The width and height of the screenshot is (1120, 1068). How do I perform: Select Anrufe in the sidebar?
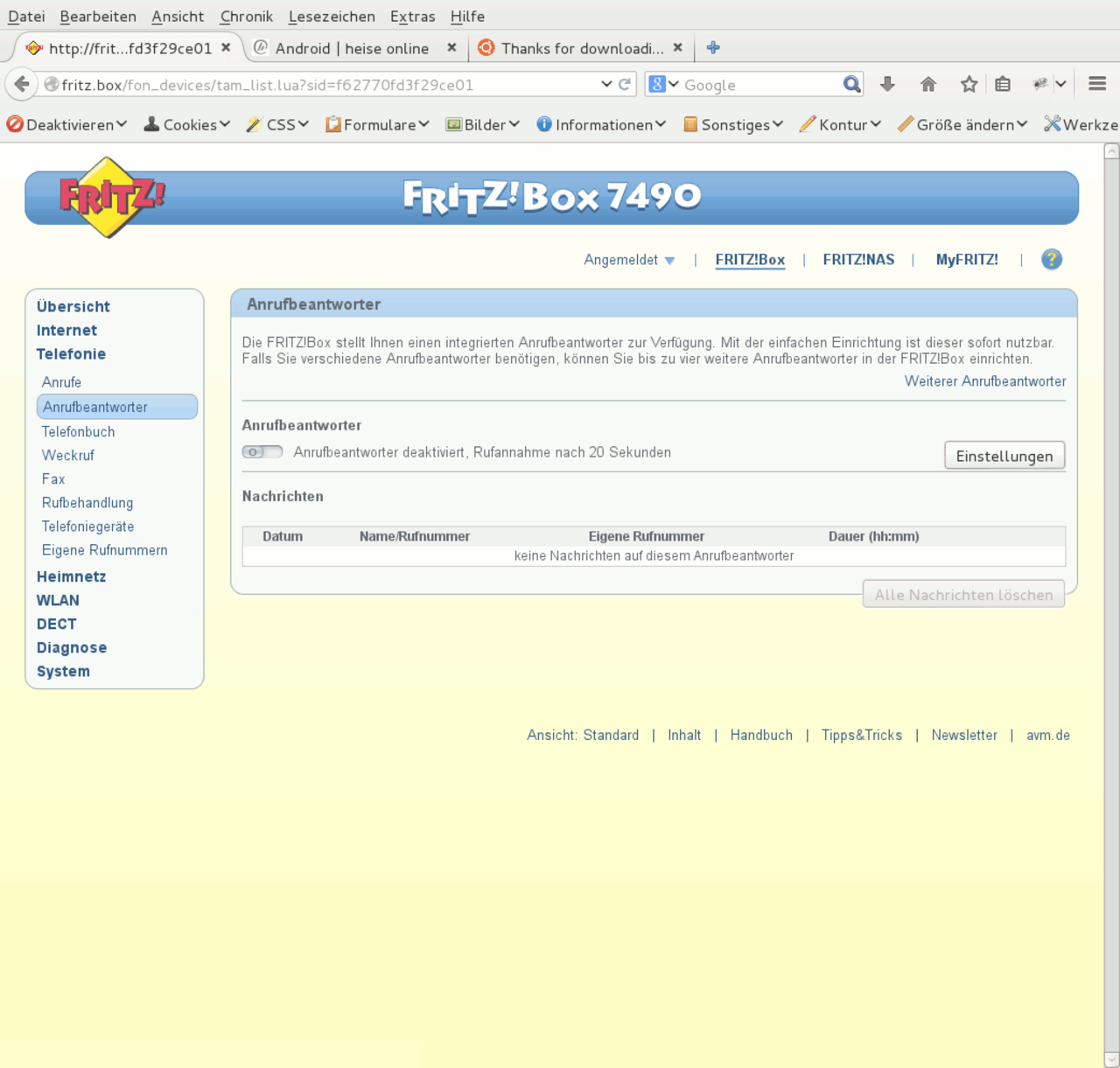tap(61, 382)
